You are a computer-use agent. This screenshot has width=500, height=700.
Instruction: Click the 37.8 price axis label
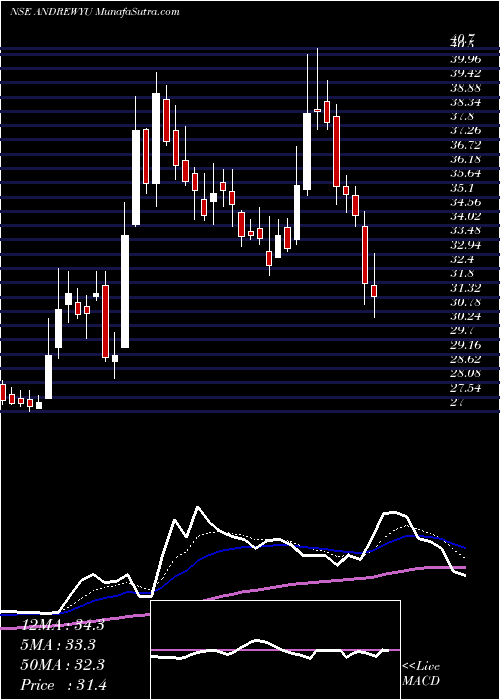(462, 117)
